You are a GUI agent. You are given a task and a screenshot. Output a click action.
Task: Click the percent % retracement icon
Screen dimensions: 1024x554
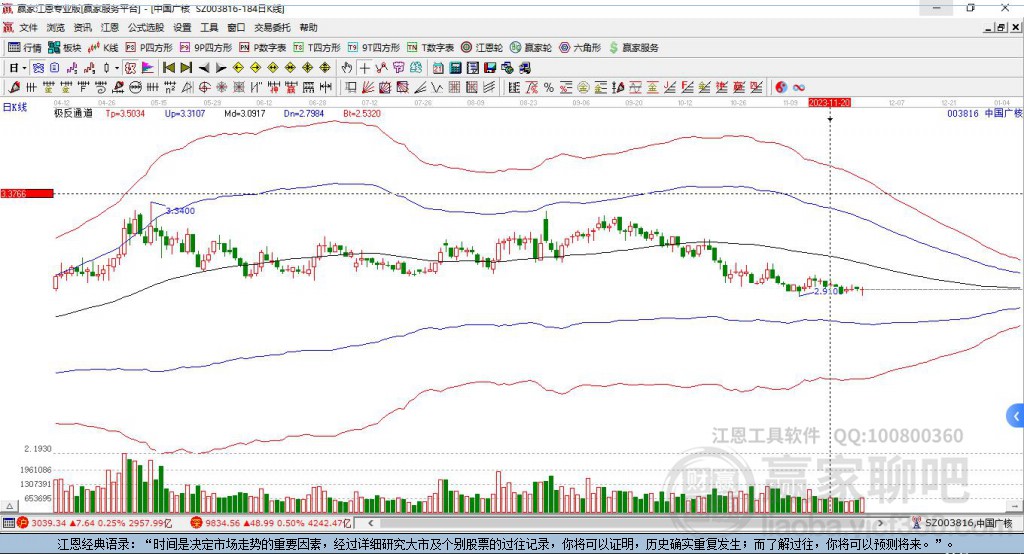(x=549, y=88)
